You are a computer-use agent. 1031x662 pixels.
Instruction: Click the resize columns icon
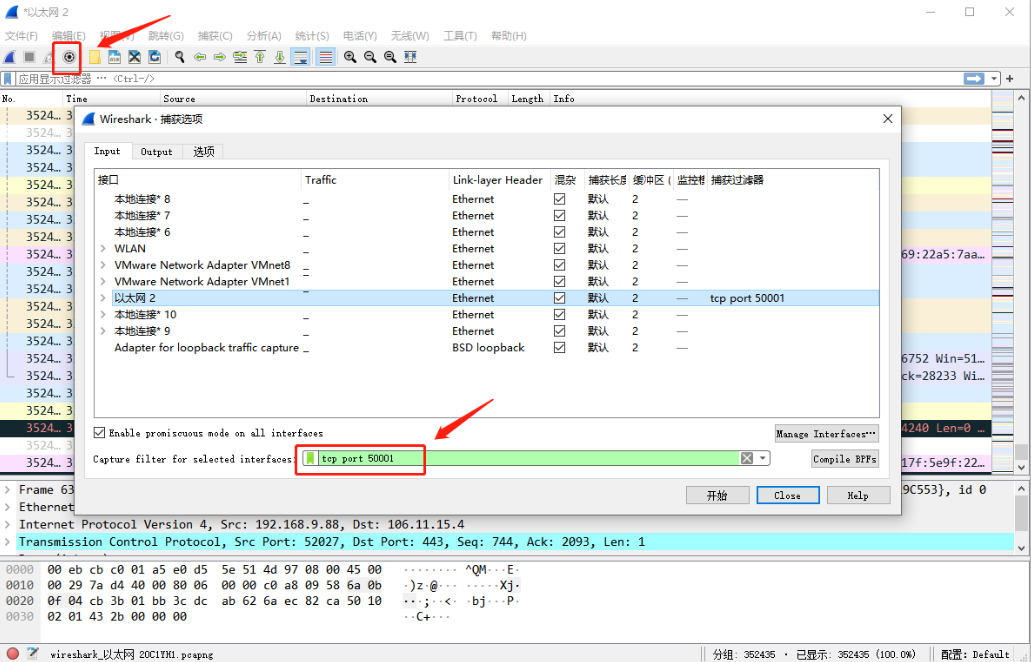point(410,57)
